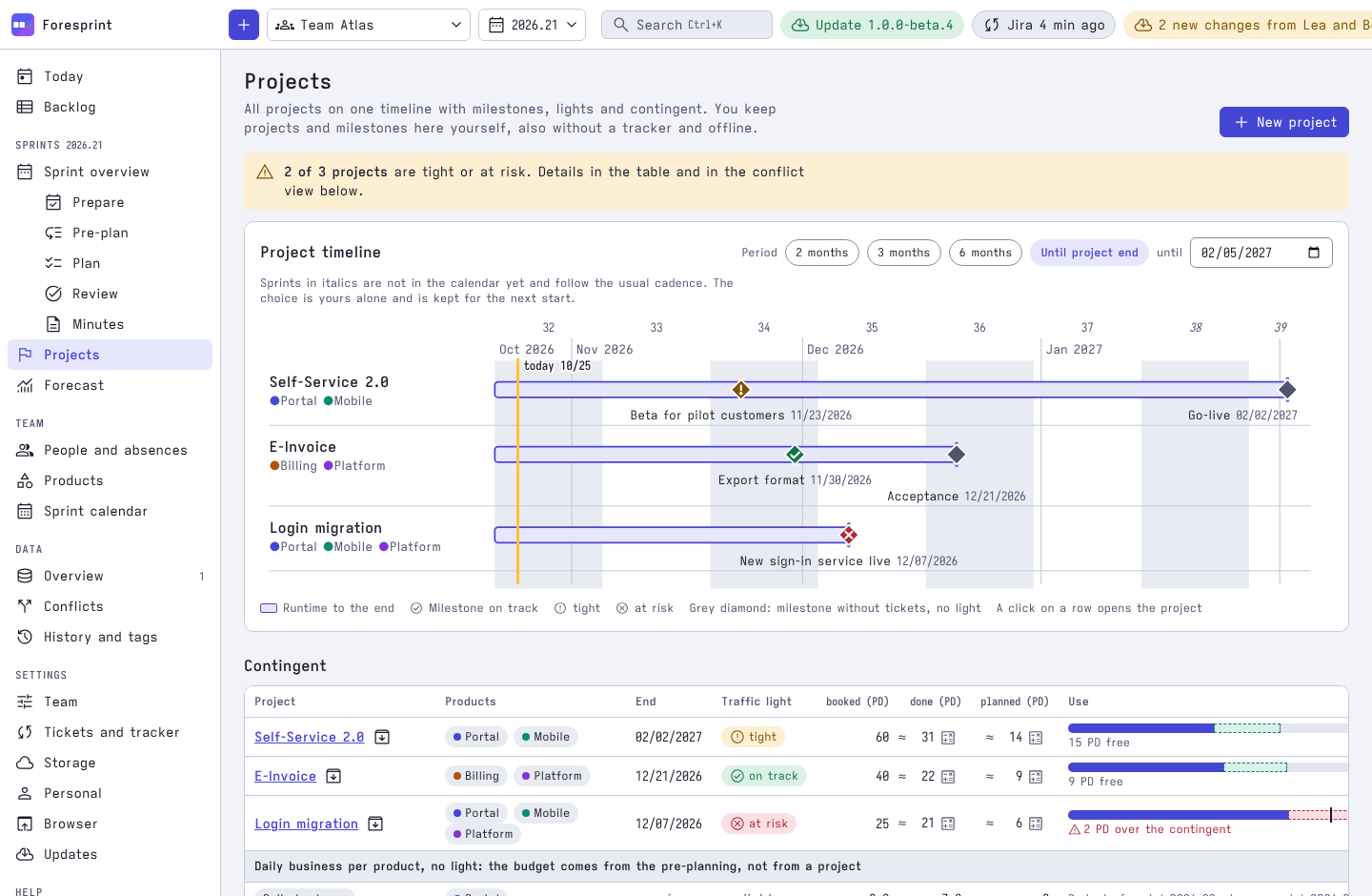
Task: Click the export icon next to Login migration
Action: [375, 824]
